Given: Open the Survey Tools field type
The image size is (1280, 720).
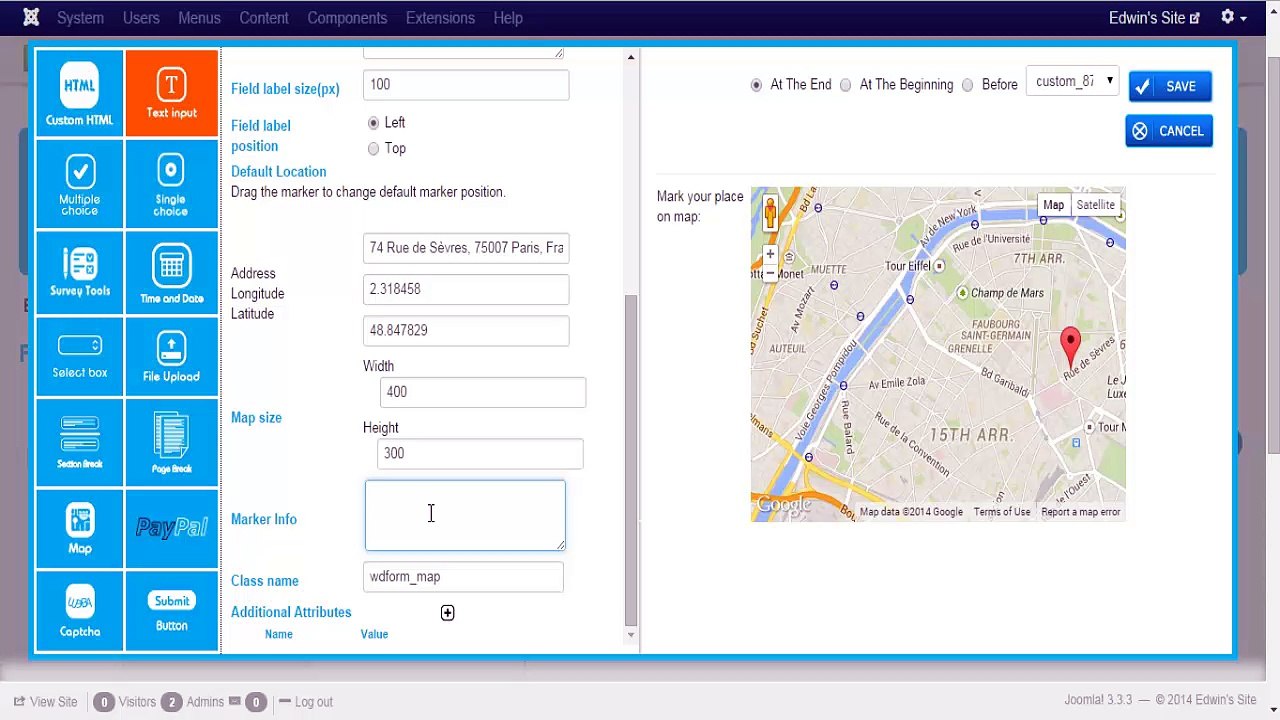Looking at the screenshot, I should click(x=79, y=272).
